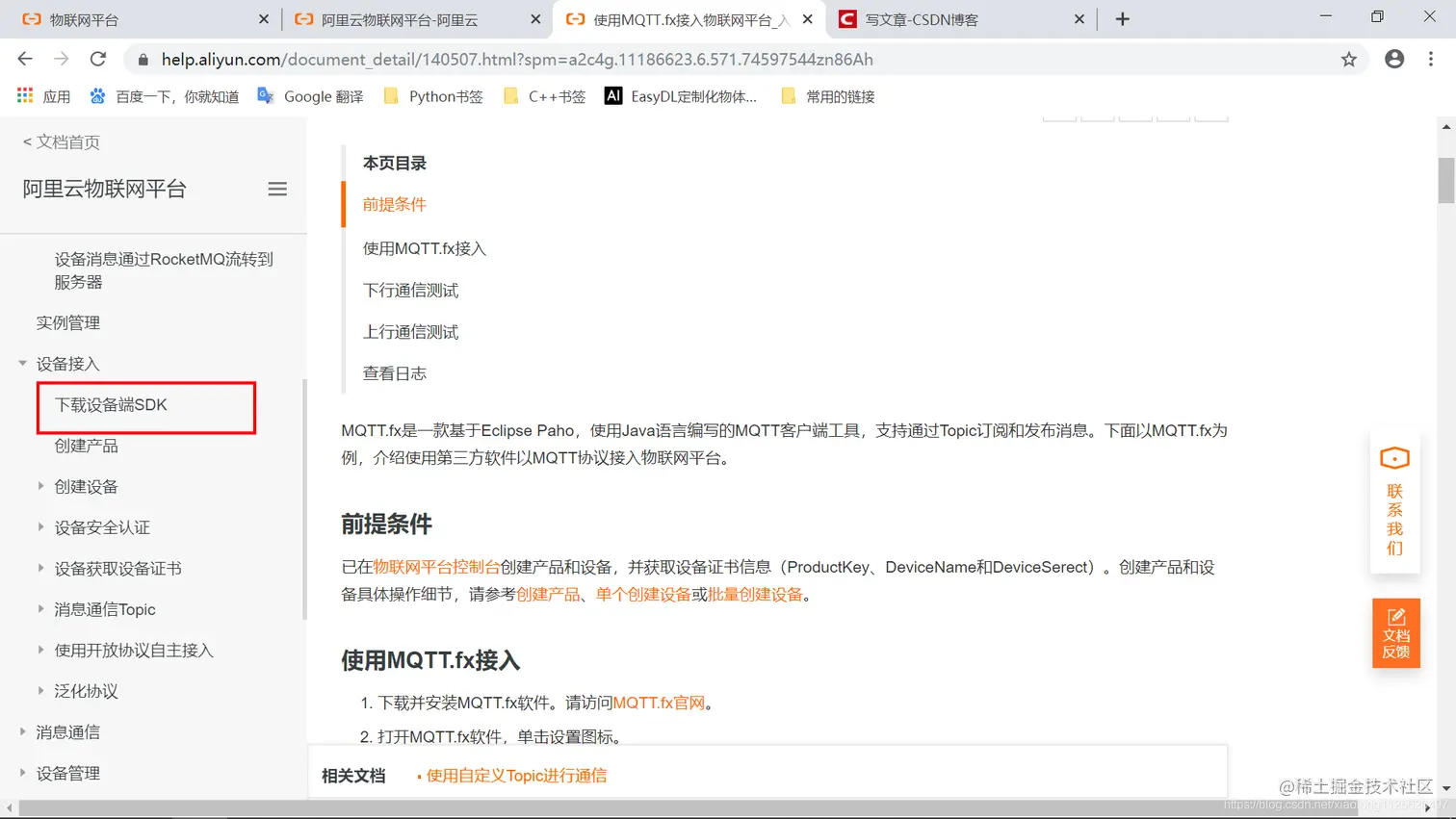Open 实例管理 in the sidebar
The height and width of the screenshot is (819, 1456).
68,322
